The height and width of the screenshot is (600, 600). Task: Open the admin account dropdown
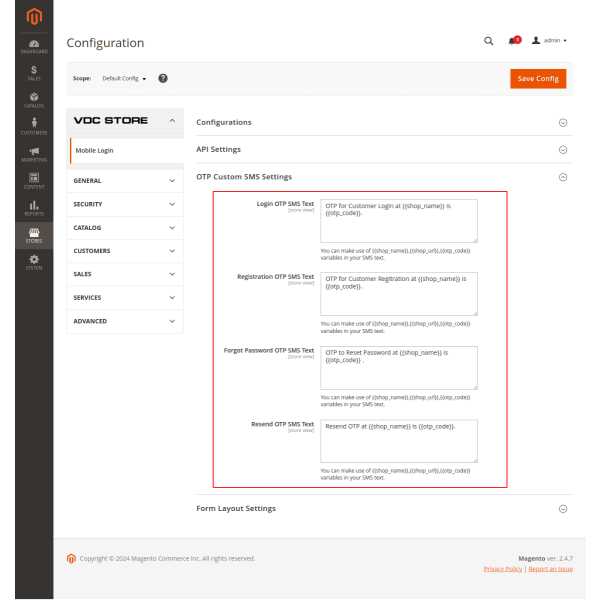[550, 41]
